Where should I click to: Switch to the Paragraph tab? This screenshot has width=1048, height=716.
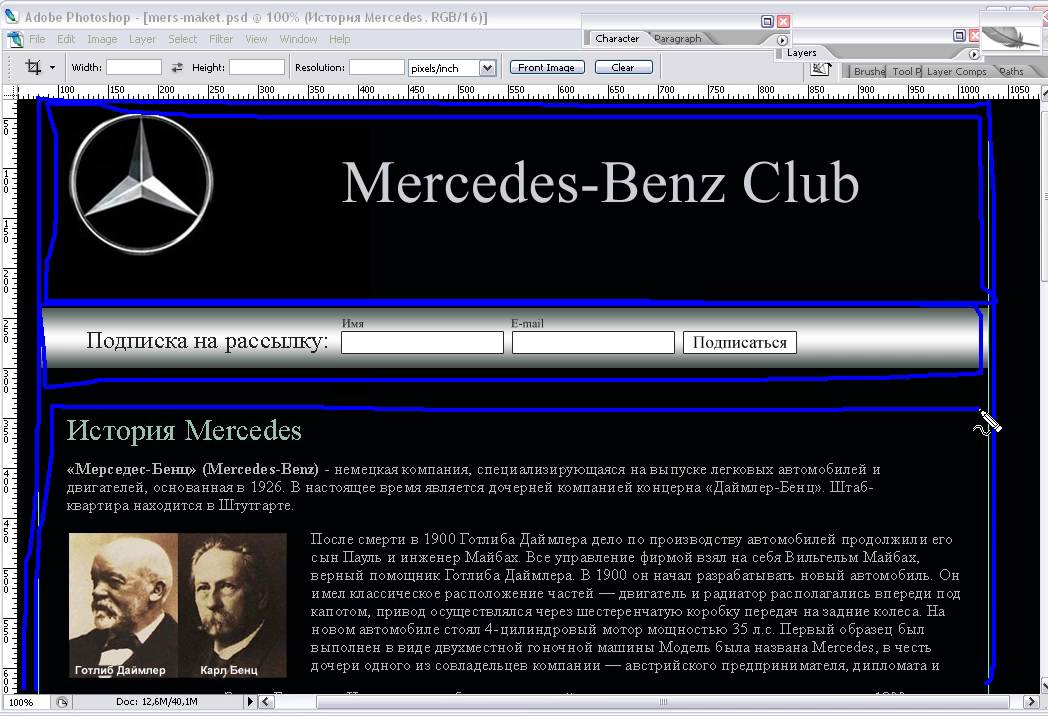678,39
